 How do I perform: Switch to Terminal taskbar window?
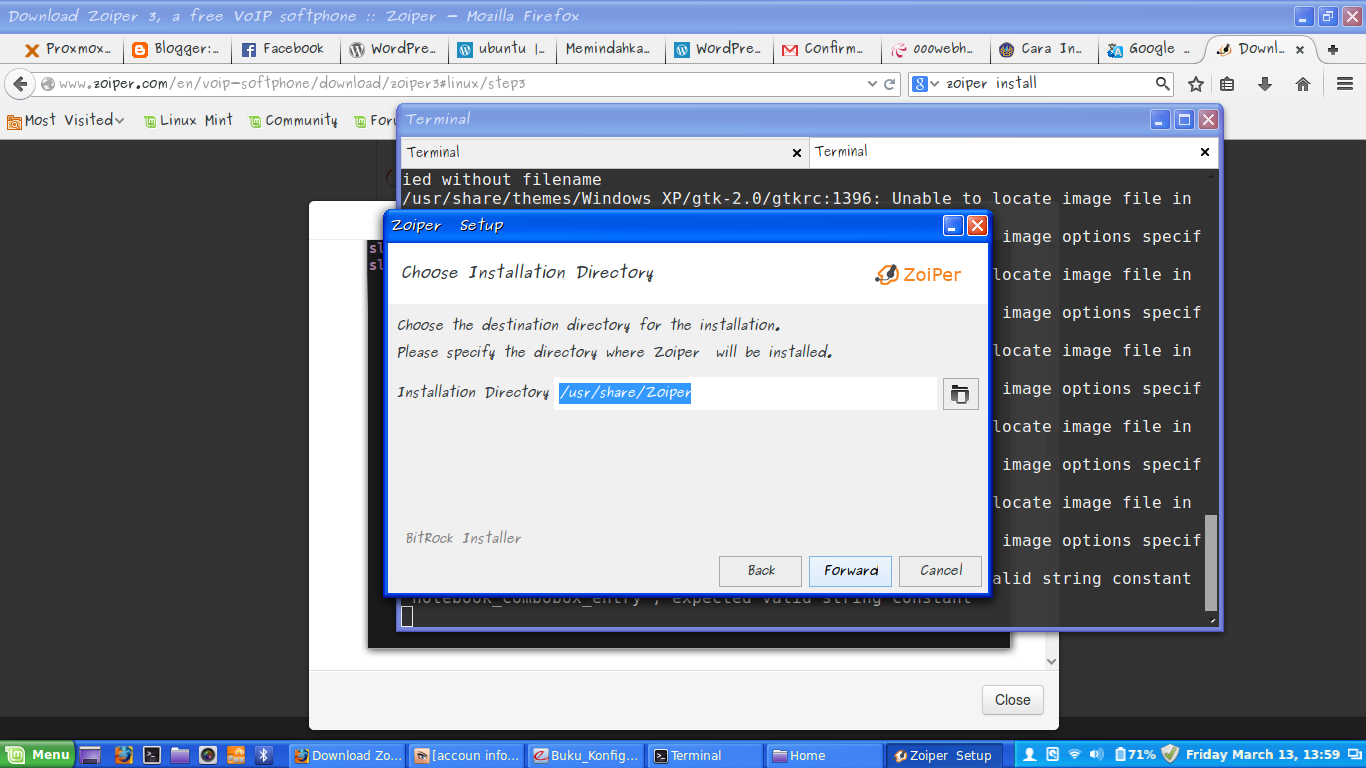click(705, 755)
